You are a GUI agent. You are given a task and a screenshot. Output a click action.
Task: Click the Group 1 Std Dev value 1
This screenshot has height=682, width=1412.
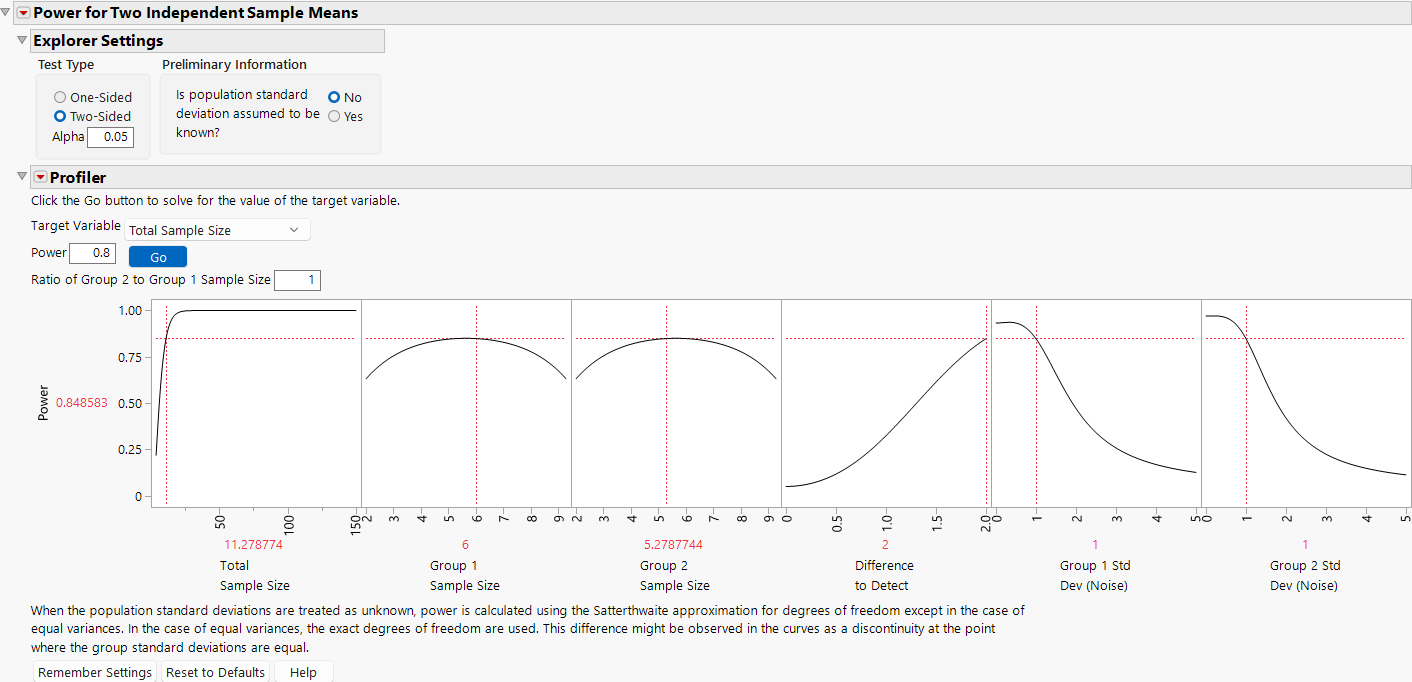click(x=1094, y=544)
